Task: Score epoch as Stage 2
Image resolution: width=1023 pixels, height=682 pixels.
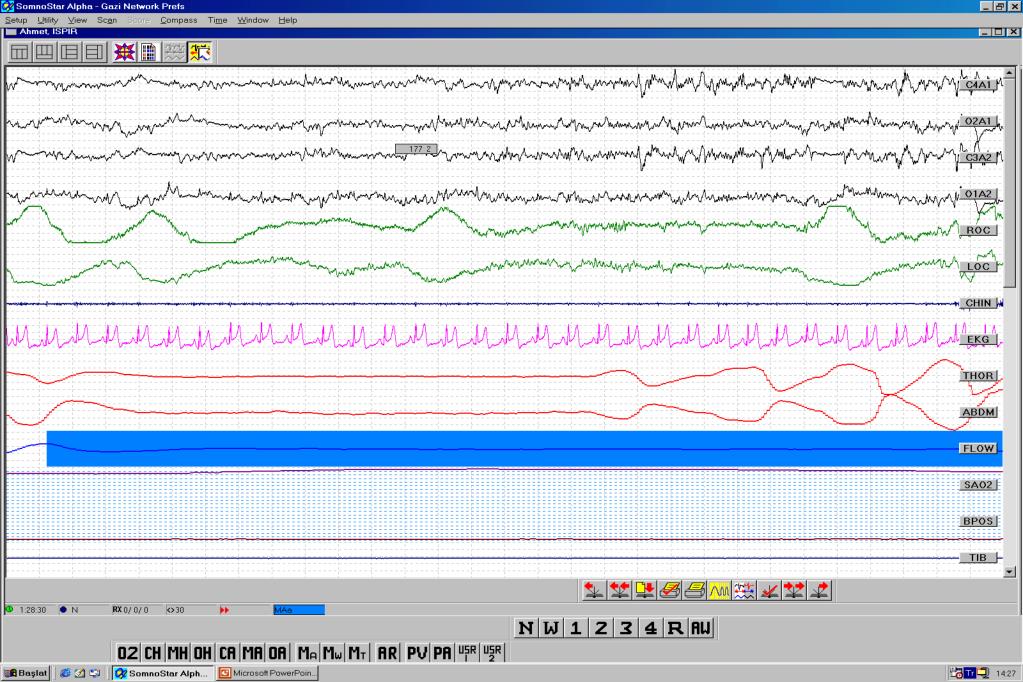Action: (x=600, y=628)
